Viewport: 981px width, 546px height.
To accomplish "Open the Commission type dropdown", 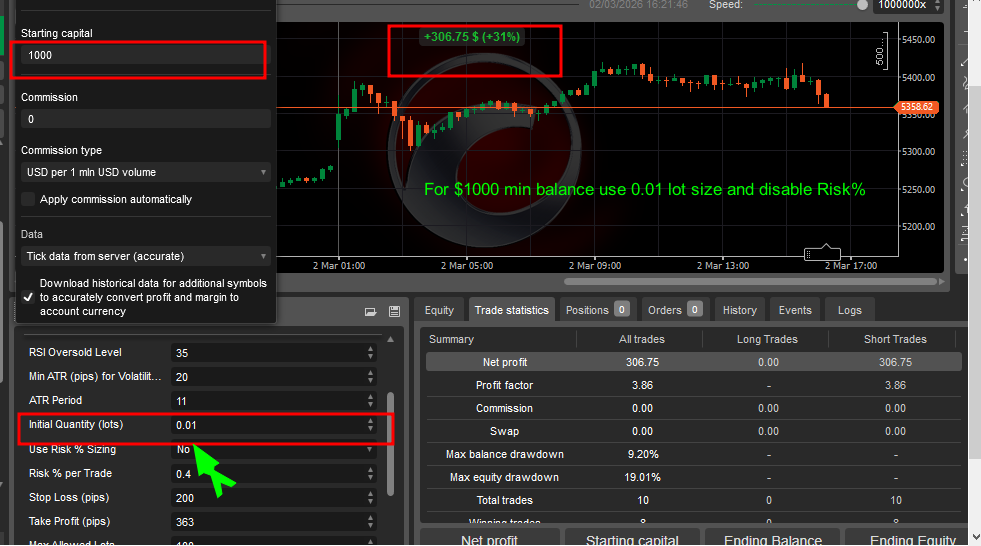I will click(x=146, y=172).
